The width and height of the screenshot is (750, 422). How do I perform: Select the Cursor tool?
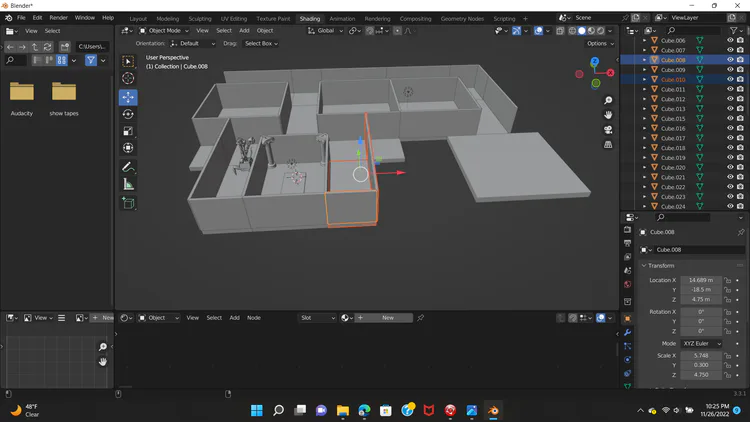click(x=128, y=78)
